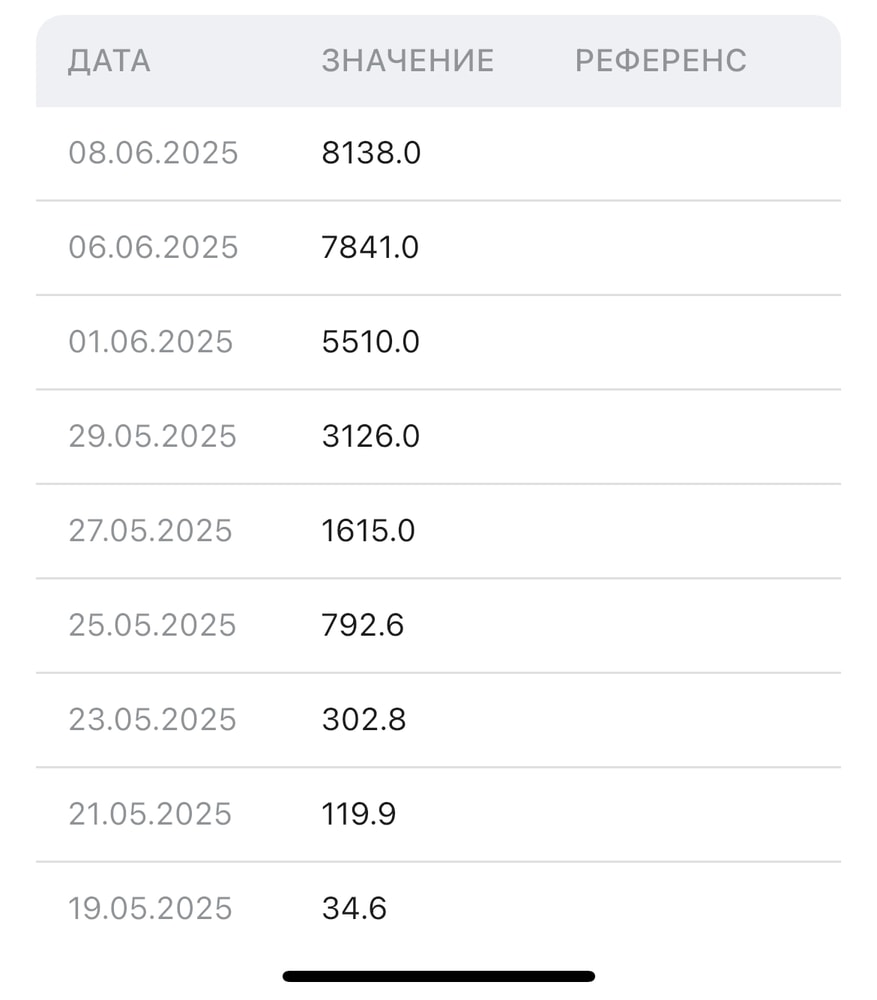Click the 3126.0 value
Image resolution: width=877 pixels, height=1000 pixels.
[370, 436]
